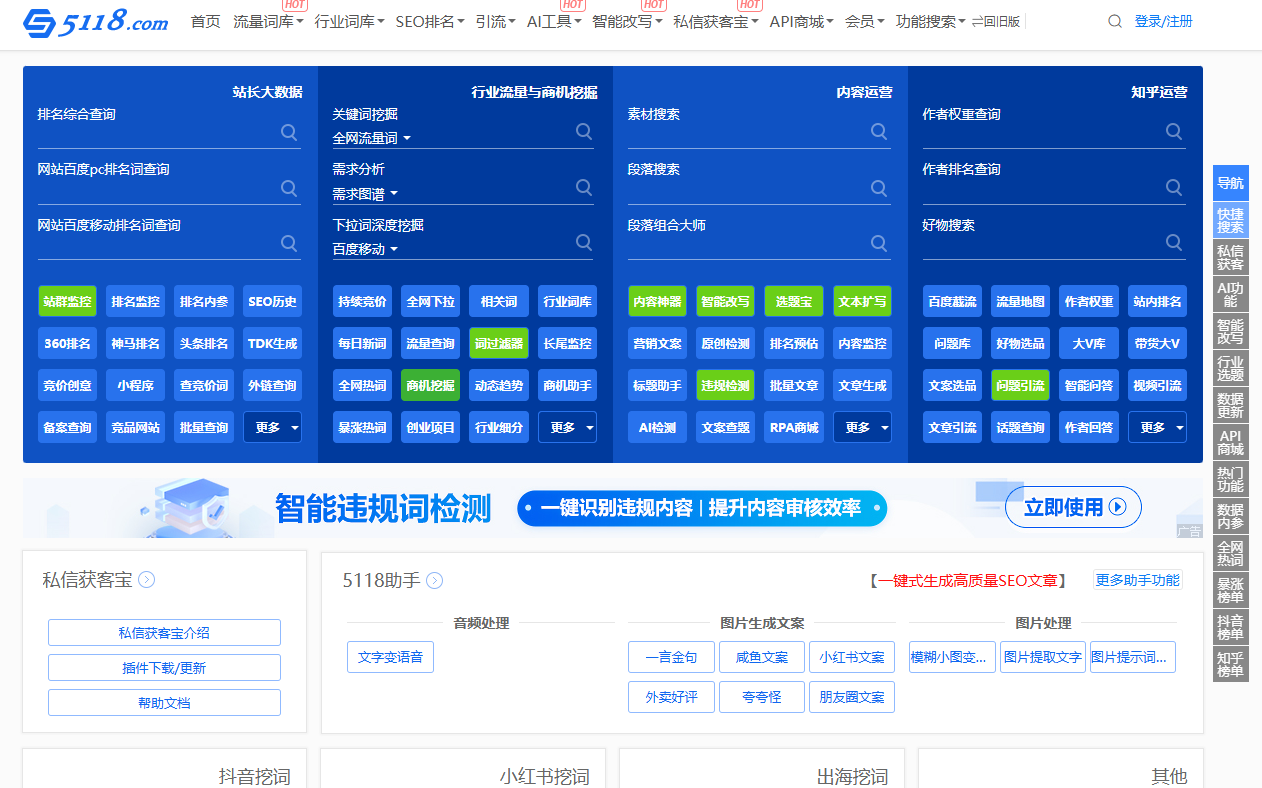Click arrow icon beside 私信获客宝 heading

click(x=147, y=580)
